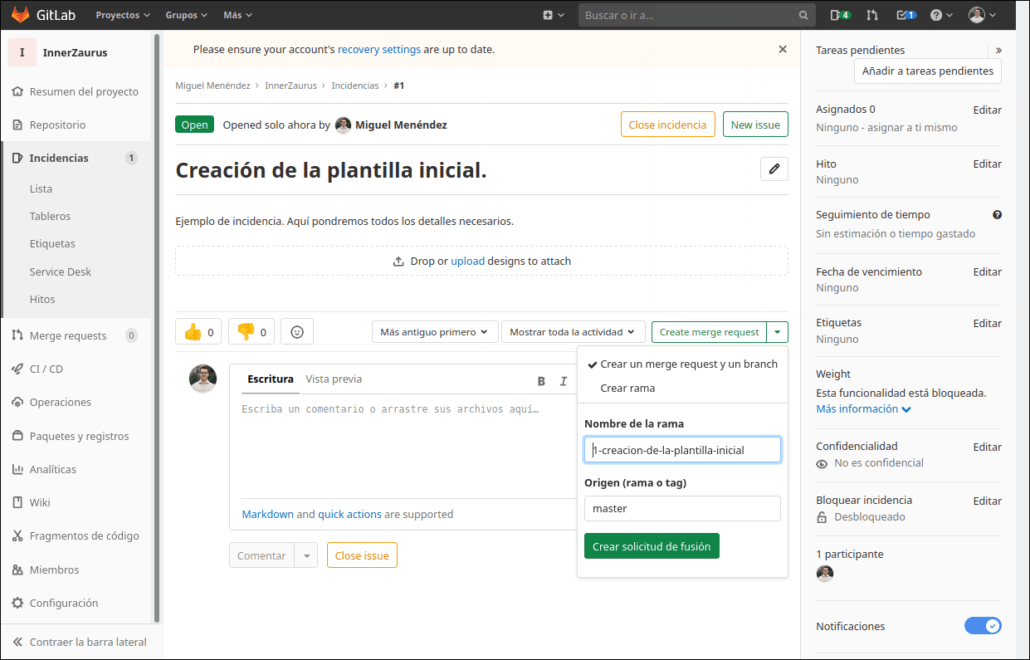Click the search magnifier icon

(x=803, y=15)
